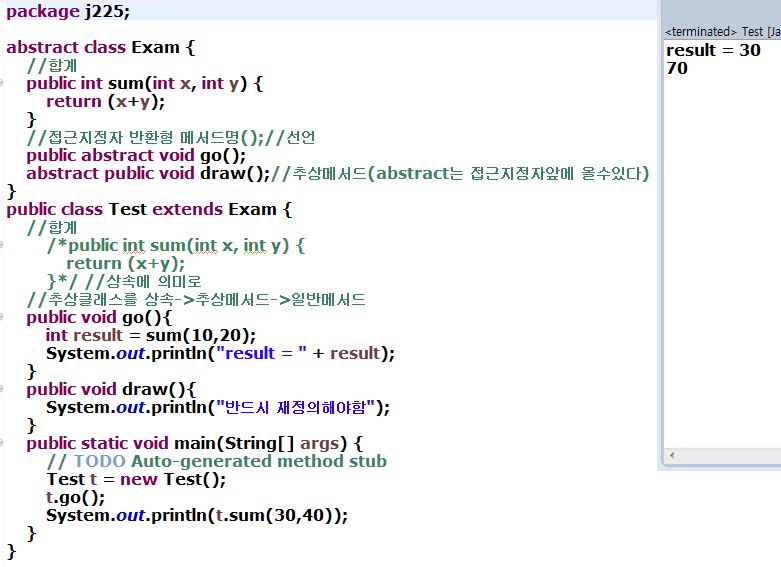Click the '// TODO Auto-generated method stub' comment
The width and height of the screenshot is (781, 567).
coord(217,461)
